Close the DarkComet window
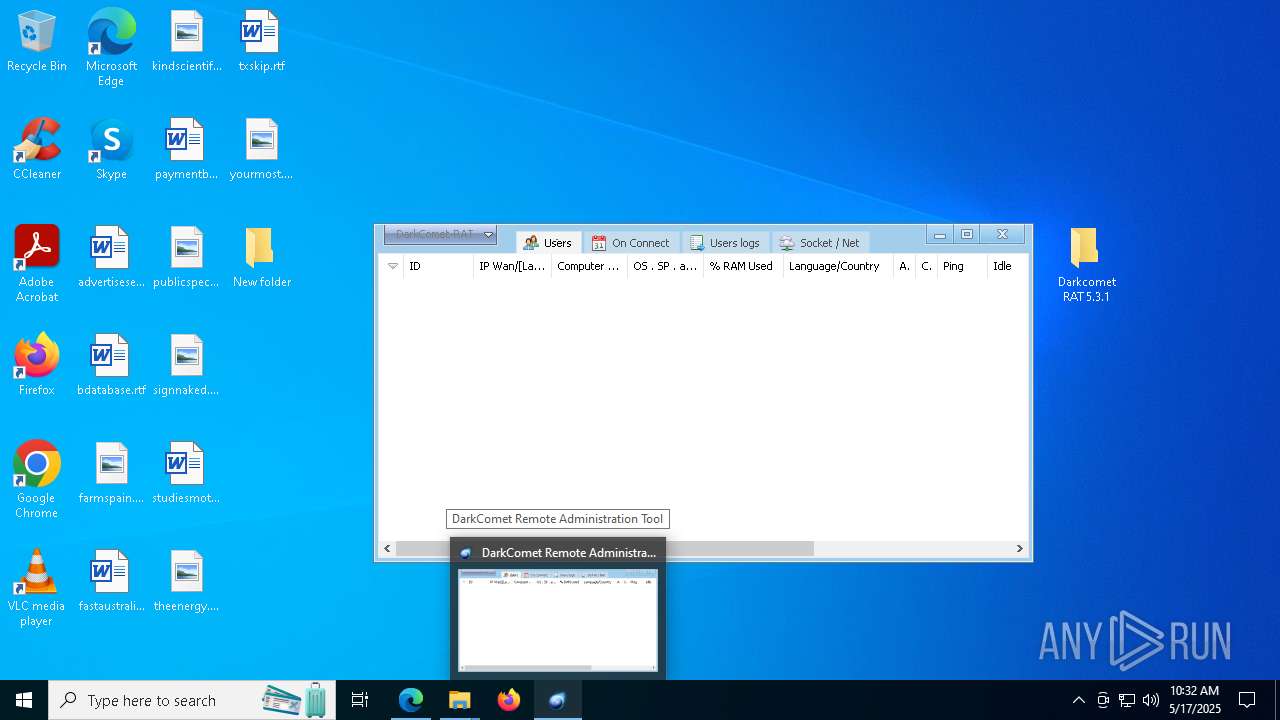Screen dimensions: 1280x720 pyautogui.click(x=1002, y=235)
